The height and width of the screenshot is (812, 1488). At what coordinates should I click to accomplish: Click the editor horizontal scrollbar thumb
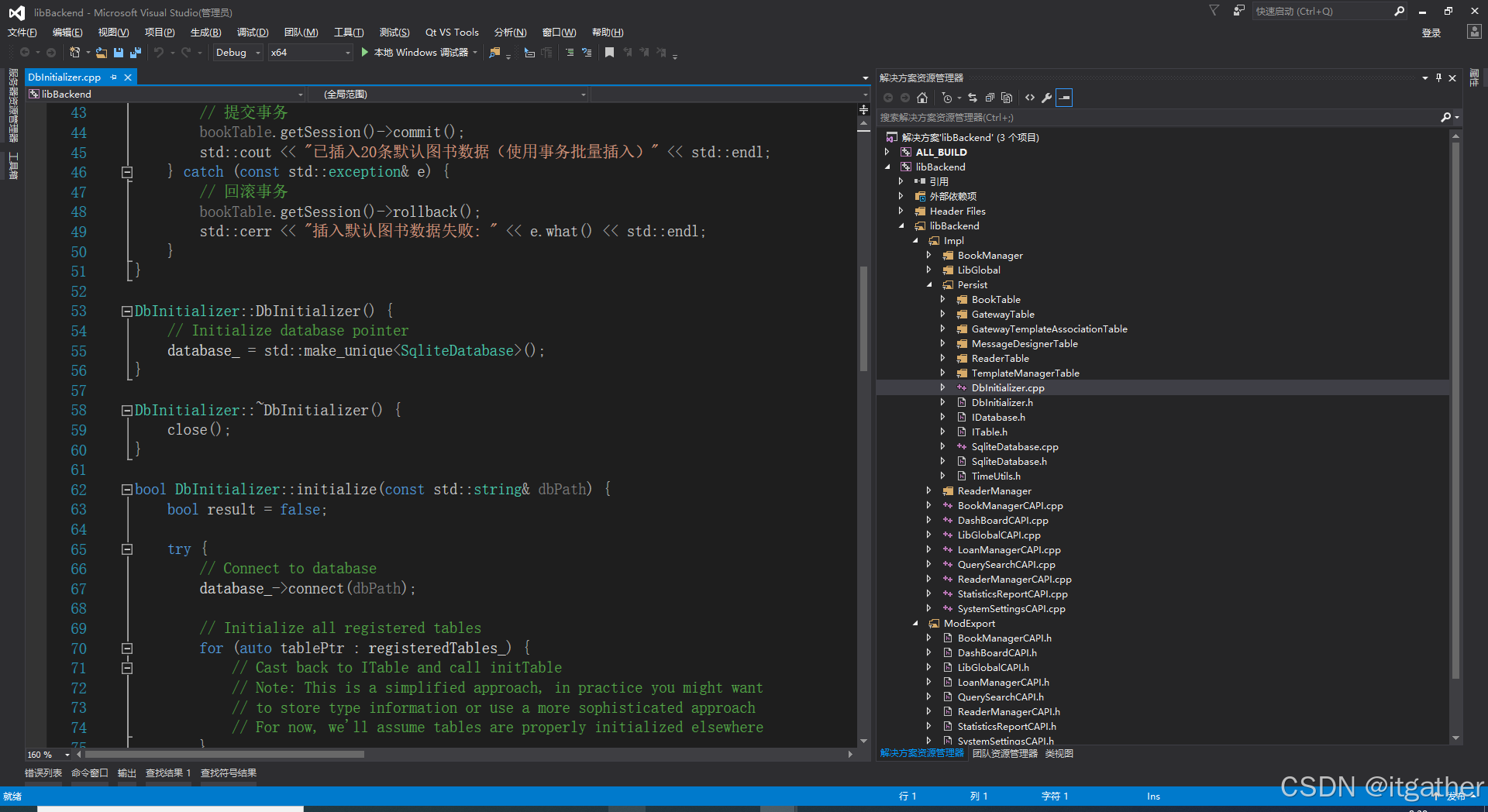click(225, 755)
